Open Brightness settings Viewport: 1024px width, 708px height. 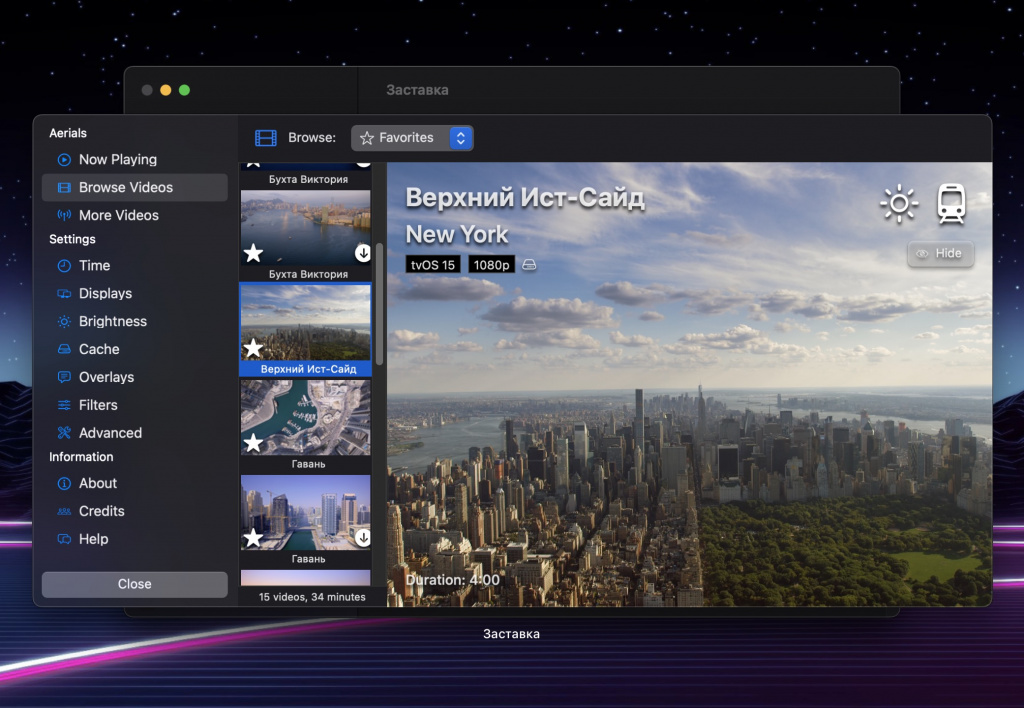pos(134,321)
